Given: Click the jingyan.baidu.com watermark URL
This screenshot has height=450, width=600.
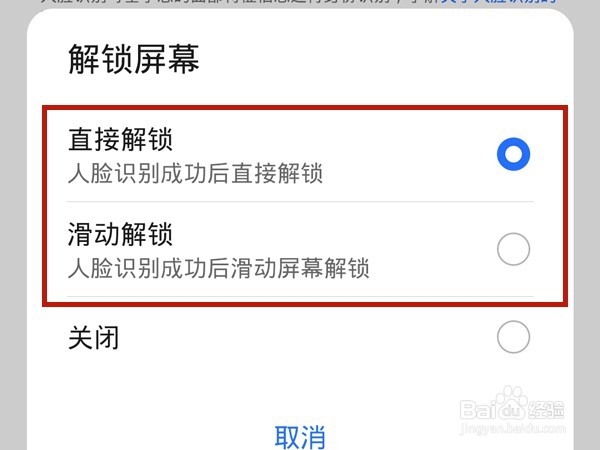Looking at the screenshot, I should 512,428.
